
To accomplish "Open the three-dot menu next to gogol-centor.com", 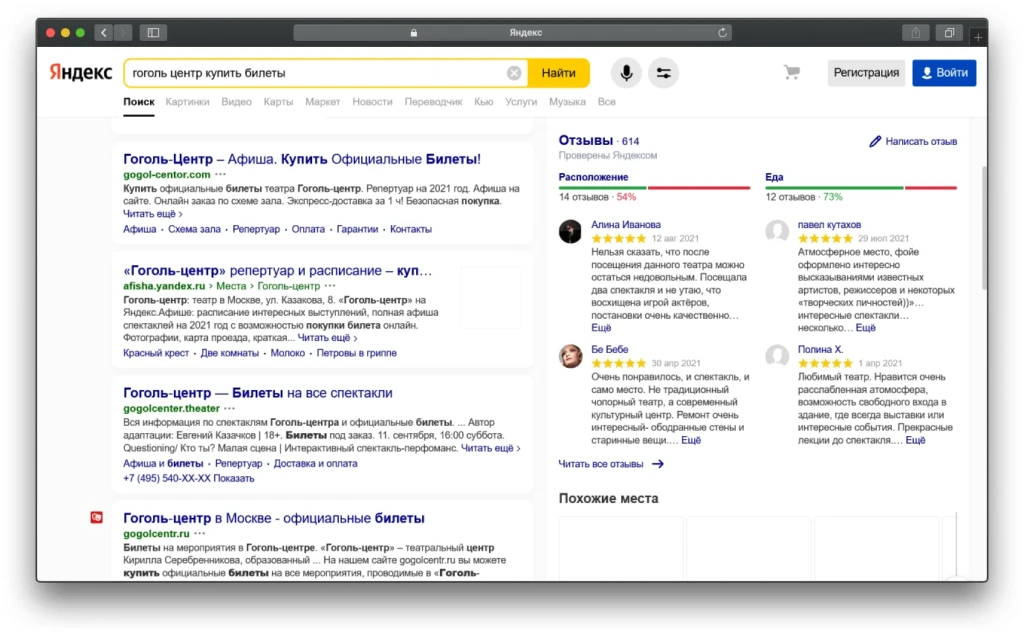I will tap(221, 174).
